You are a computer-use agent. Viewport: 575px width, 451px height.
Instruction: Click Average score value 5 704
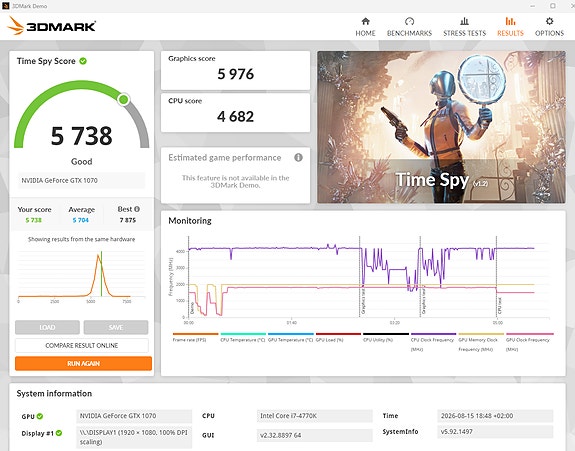coord(81,220)
